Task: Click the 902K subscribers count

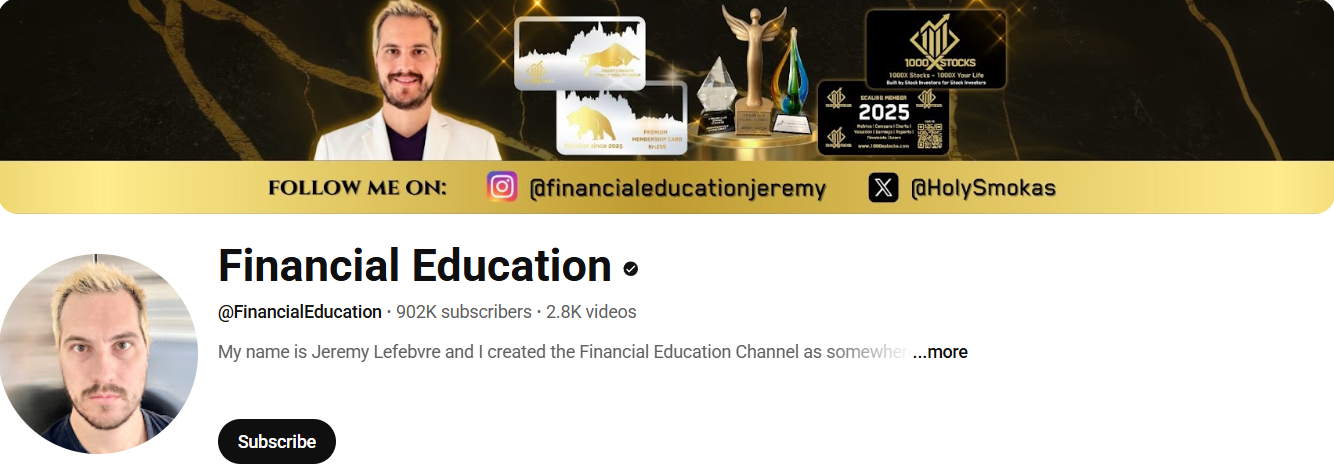Action: pyautogui.click(x=464, y=312)
